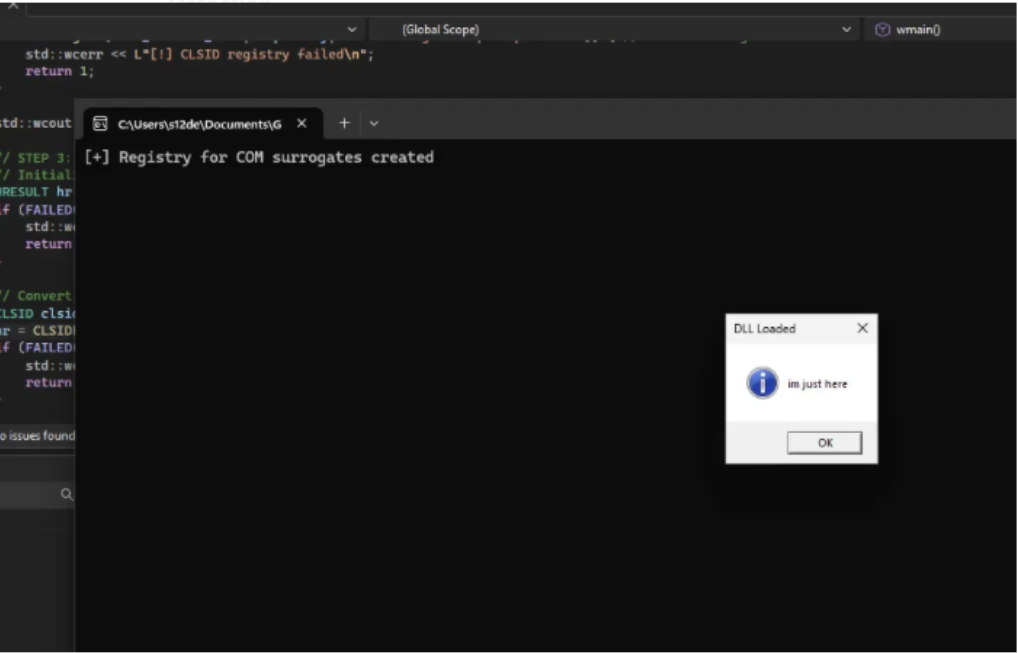The width and height of the screenshot is (1018, 653).
Task: Close the terminal tab with its X
Action: 301,124
